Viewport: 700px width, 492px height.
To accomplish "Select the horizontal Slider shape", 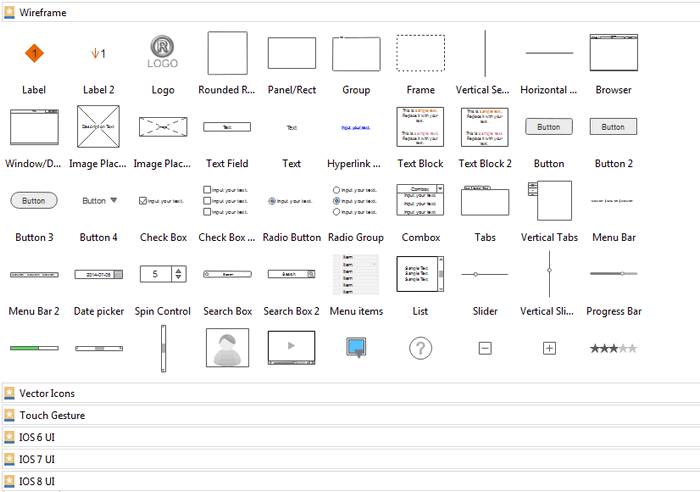I will (x=485, y=274).
